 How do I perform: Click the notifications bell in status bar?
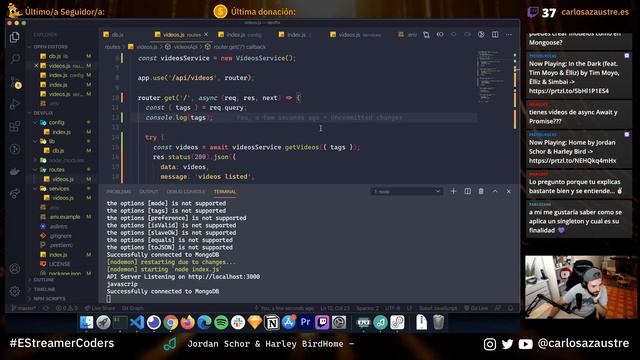511,308
